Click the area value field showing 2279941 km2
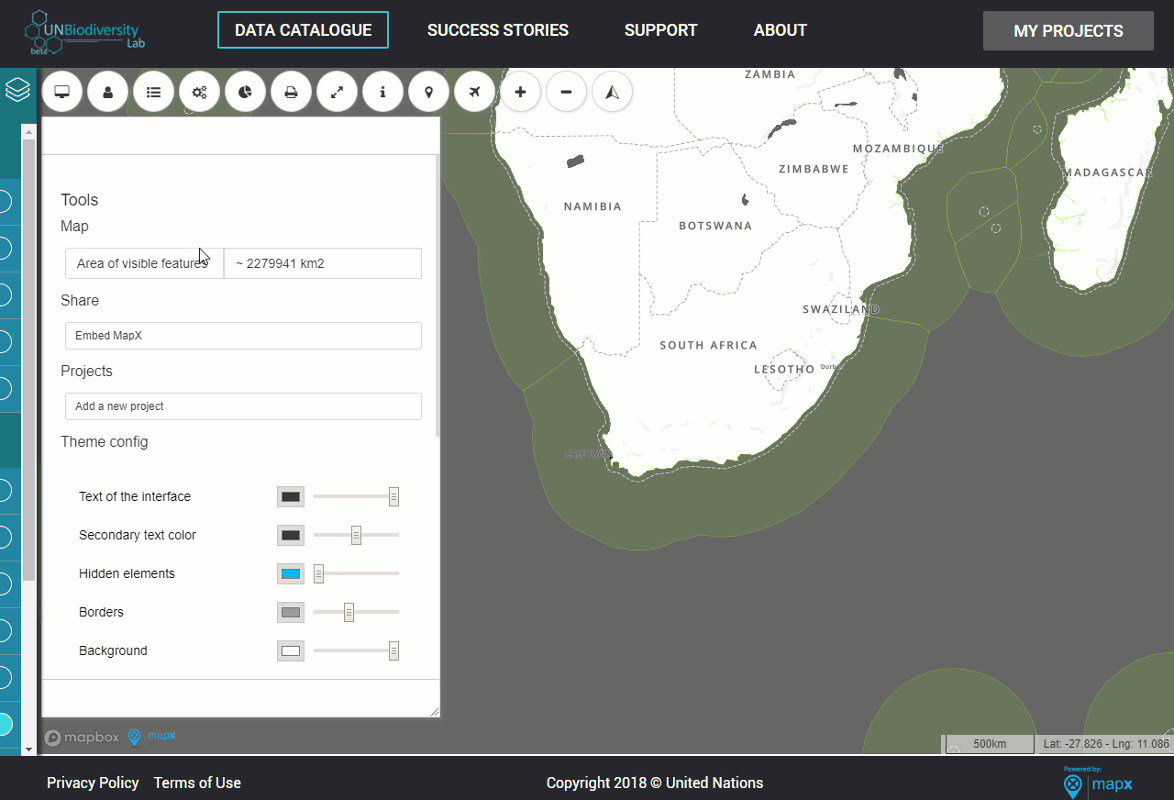 coord(323,264)
